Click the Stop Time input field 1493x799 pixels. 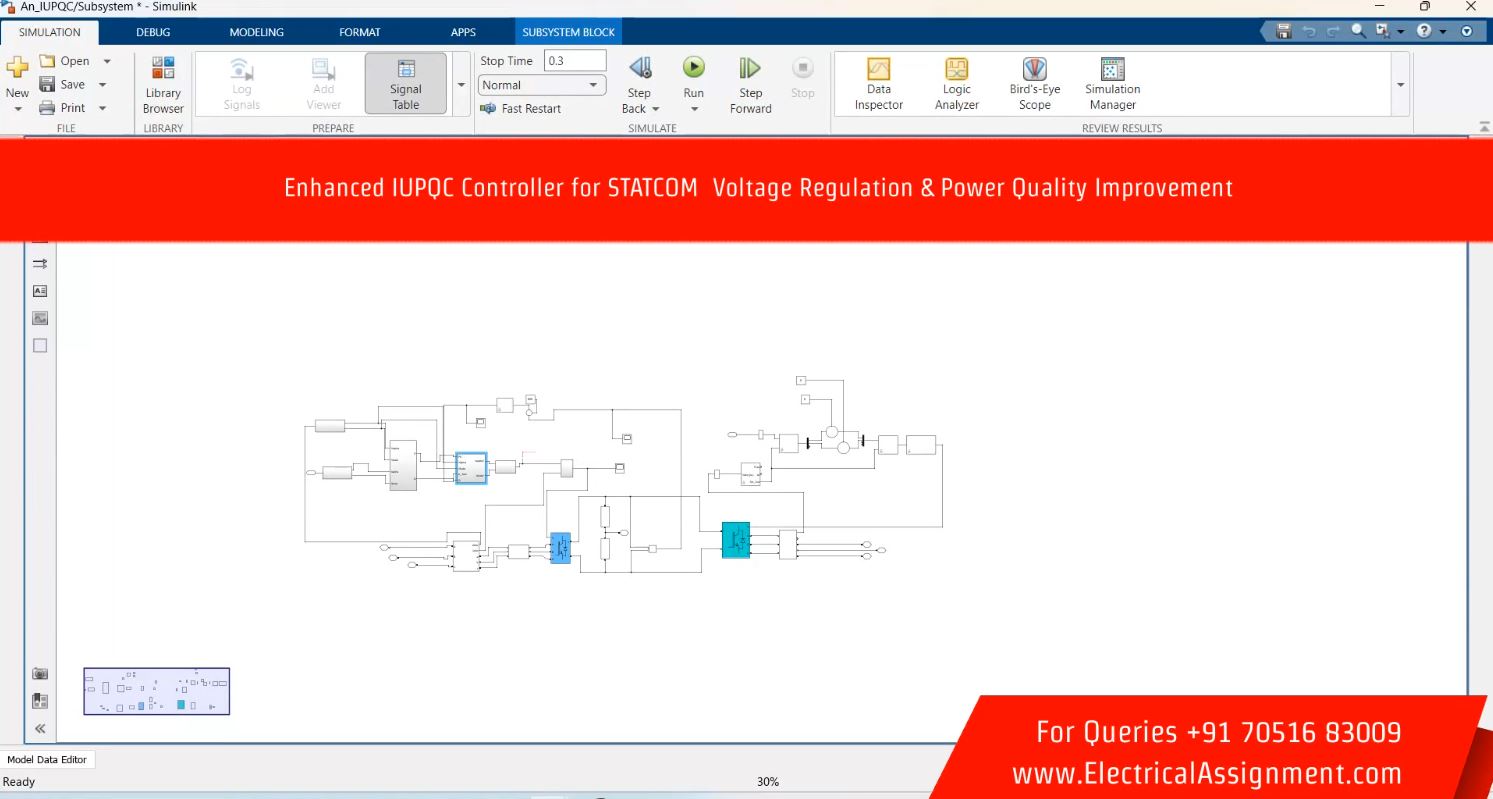pos(575,61)
